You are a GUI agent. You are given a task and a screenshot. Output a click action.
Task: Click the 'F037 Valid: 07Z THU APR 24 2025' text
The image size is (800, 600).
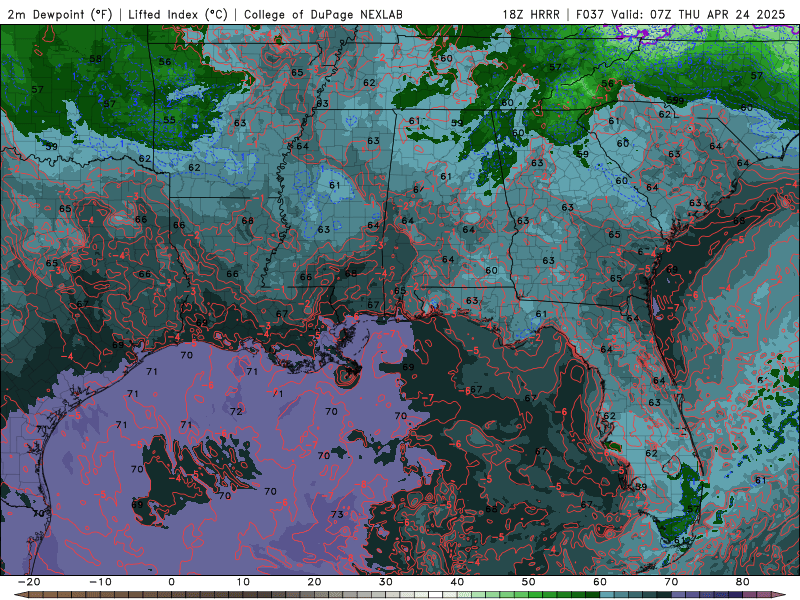[681, 14]
